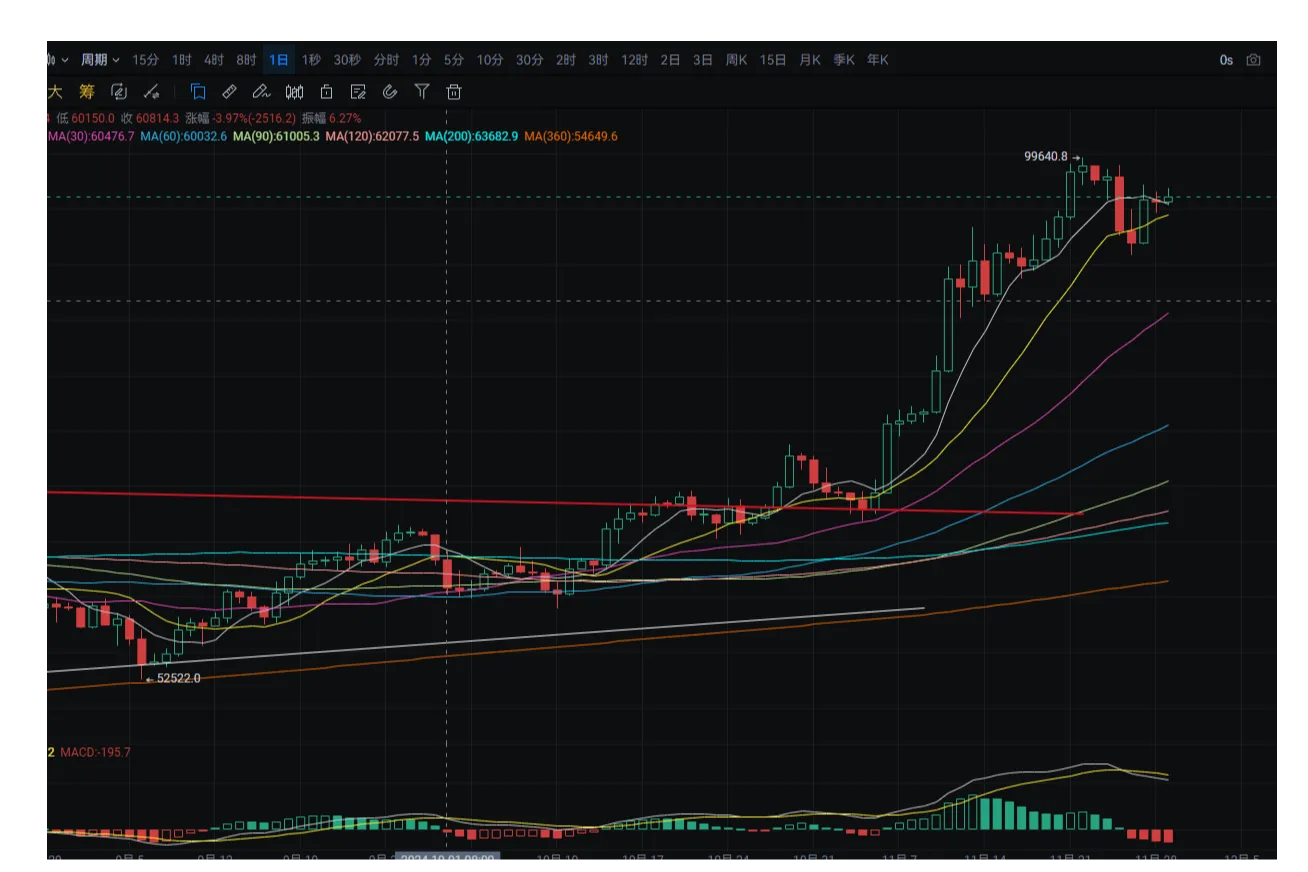1308x872 pixels.
Task: Click the 99640.8 high price marker
Action: pyautogui.click(x=1046, y=156)
